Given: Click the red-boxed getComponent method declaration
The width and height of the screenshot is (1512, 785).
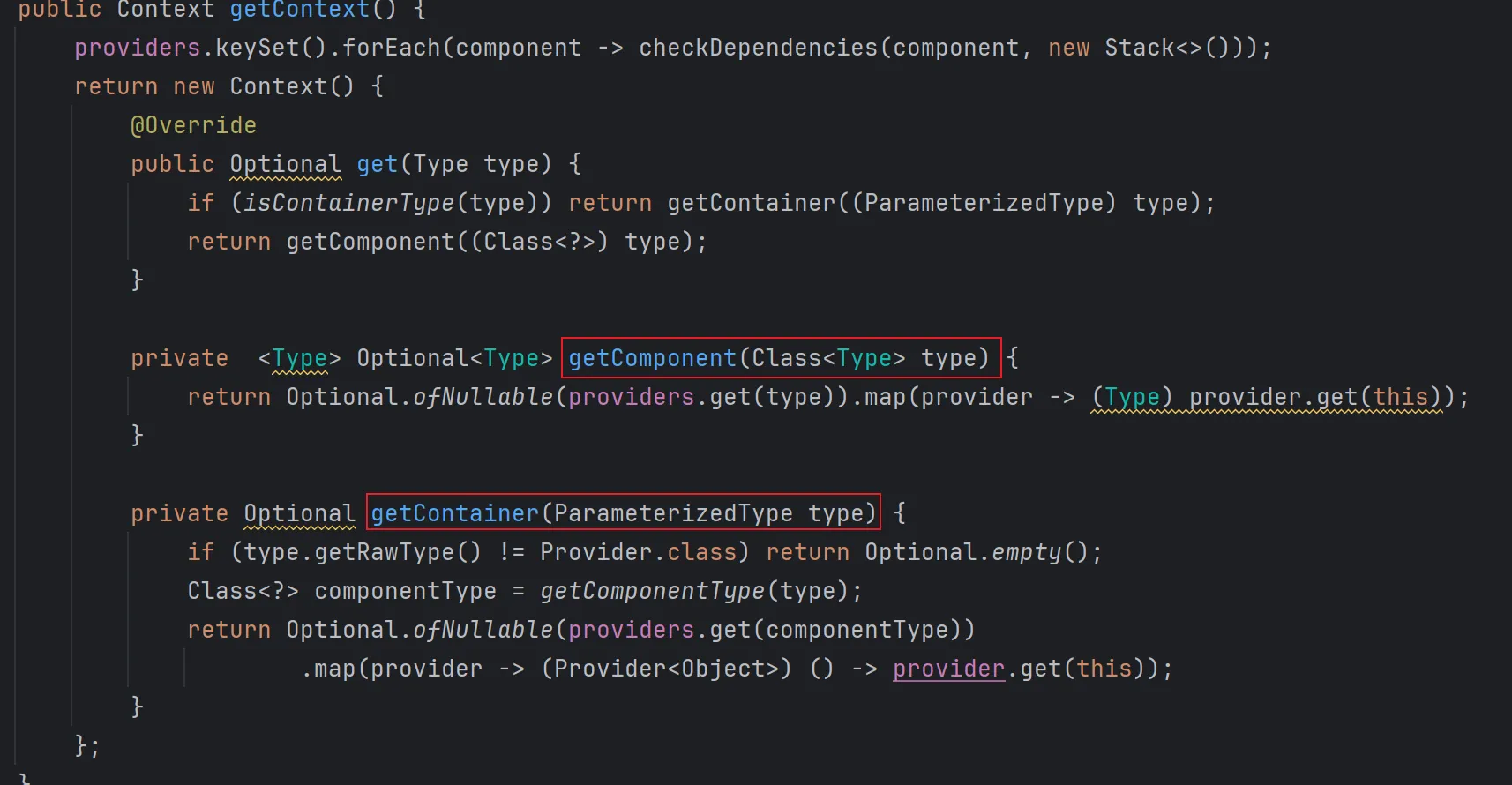Looking at the screenshot, I should (x=781, y=358).
